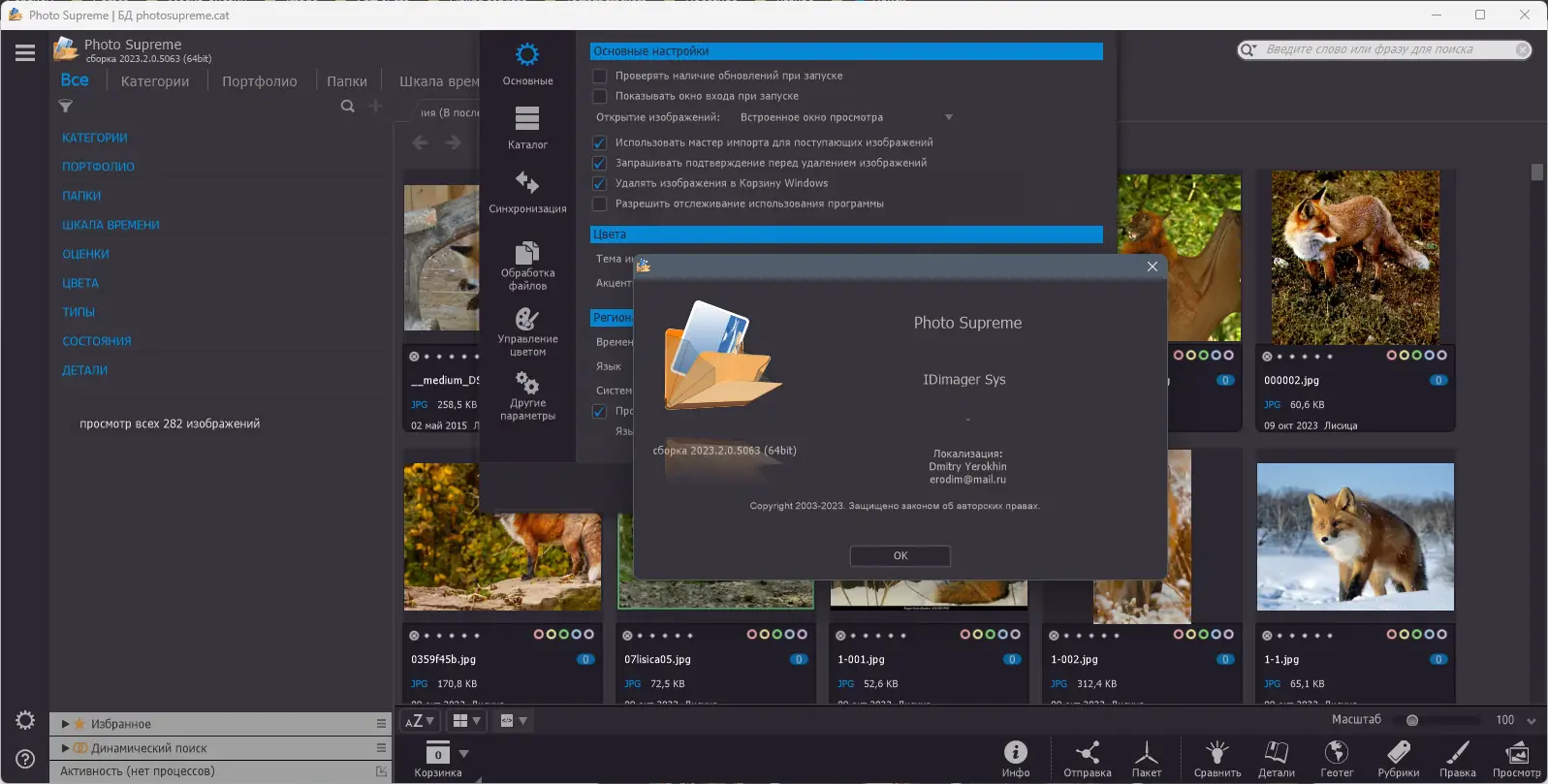Select ПАПКИ in the sidebar
The image size is (1548, 784).
click(x=81, y=196)
